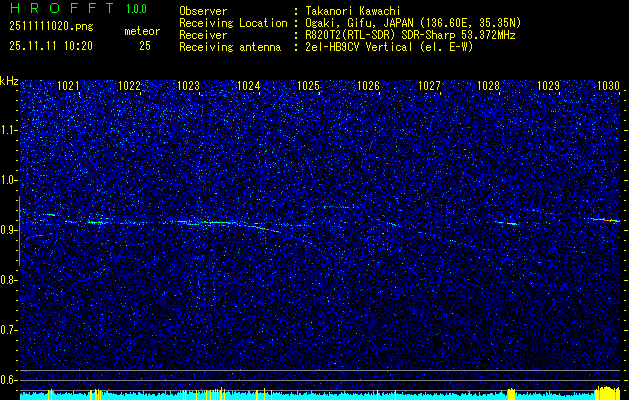The width and height of the screenshot is (629, 400).
Task: Click the meteor label
Action: pos(142,31)
